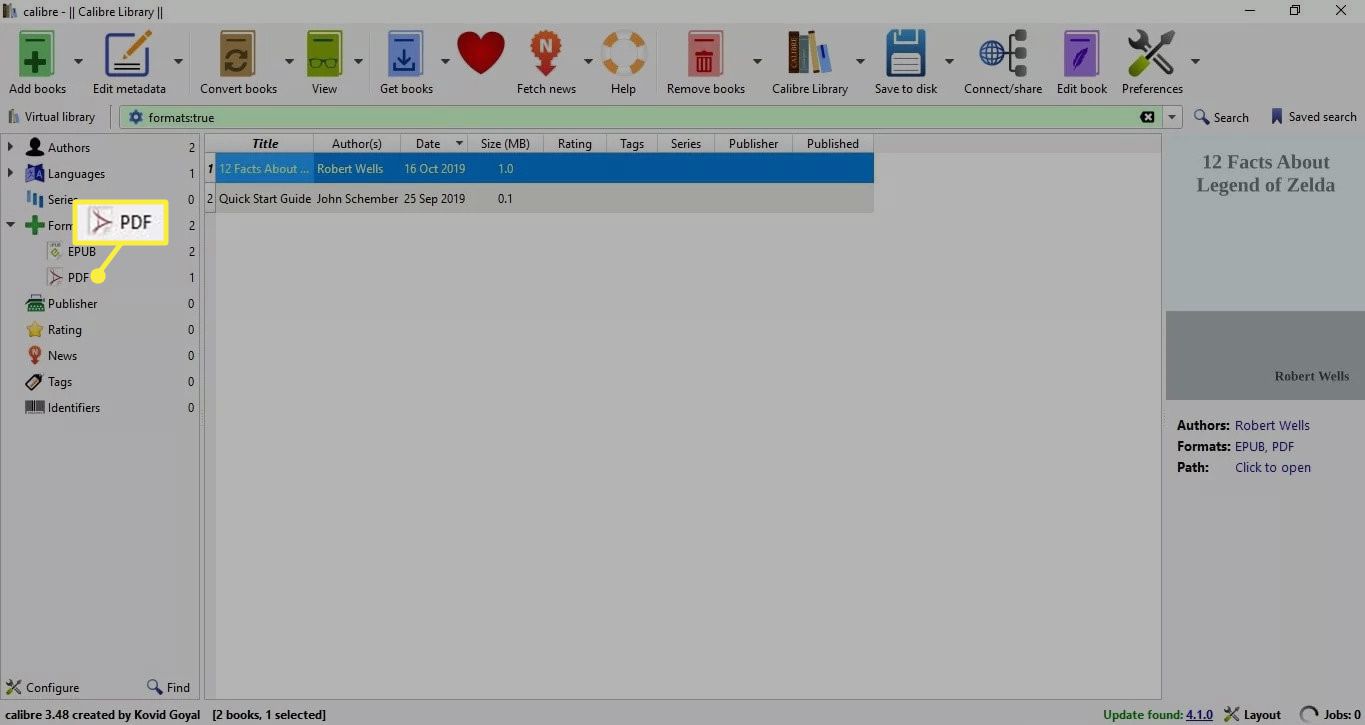
Task: Click the EPUB, PDF formats link
Action: (1264, 446)
